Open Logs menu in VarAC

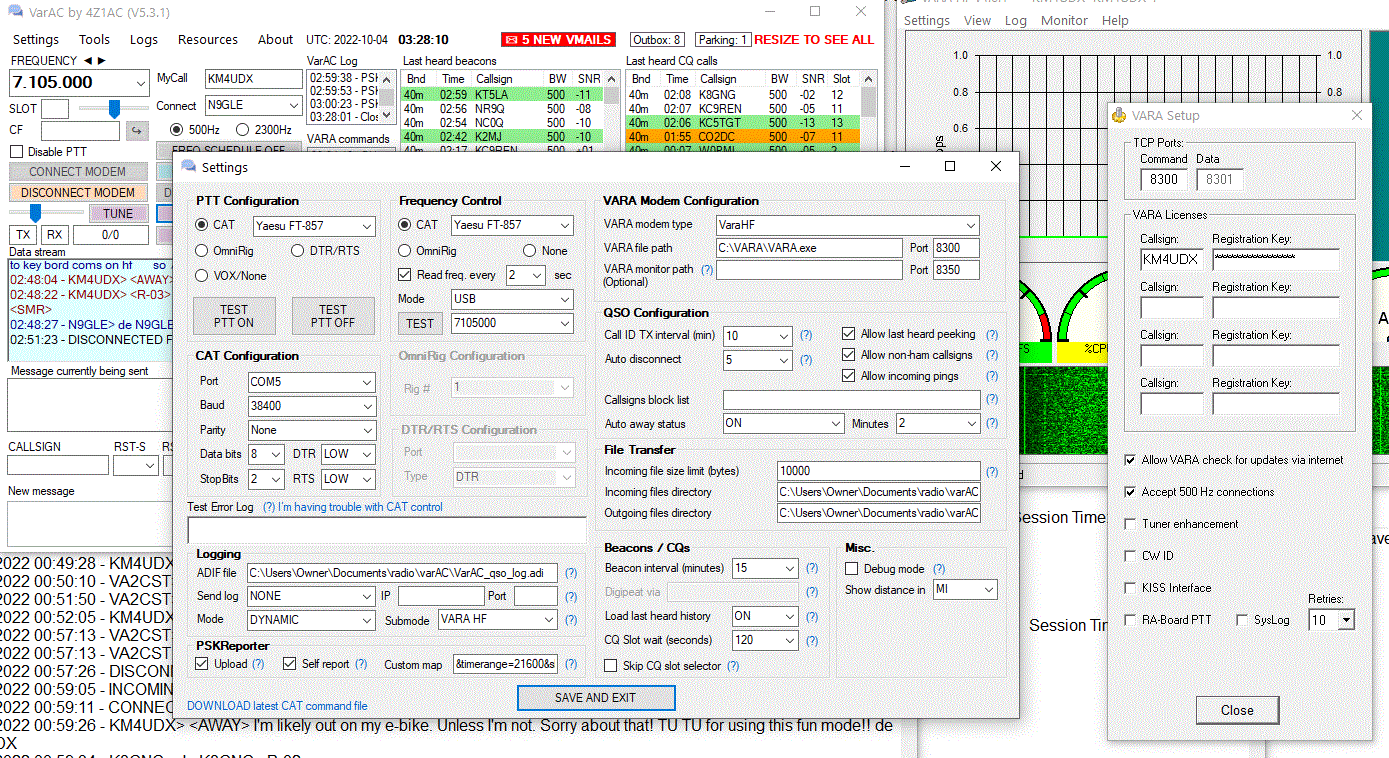click(144, 40)
